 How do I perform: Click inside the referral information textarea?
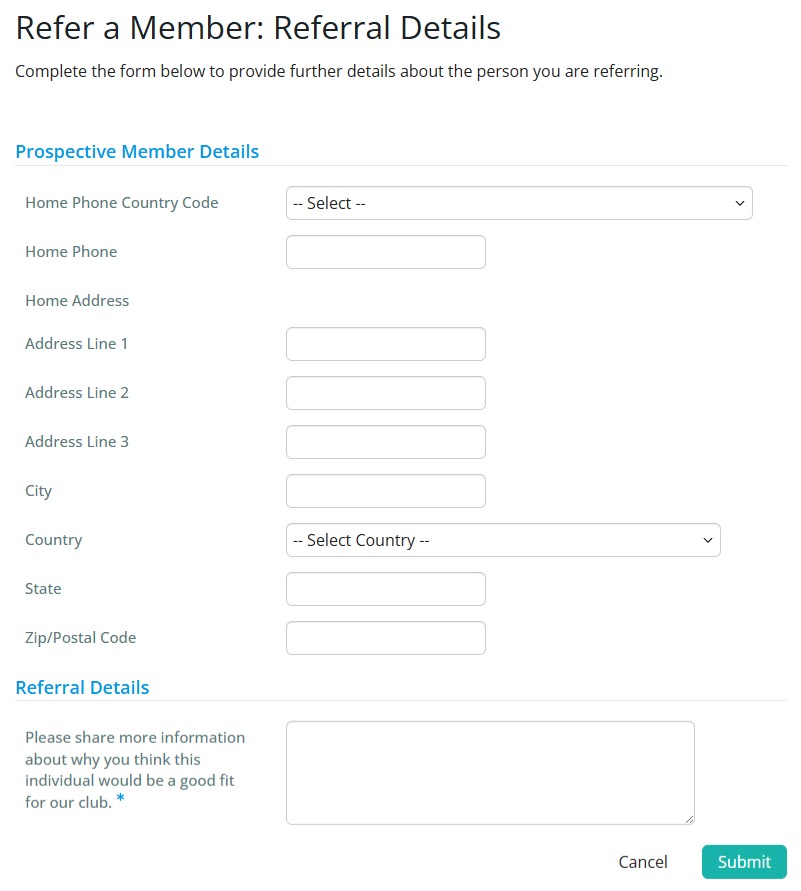point(489,770)
